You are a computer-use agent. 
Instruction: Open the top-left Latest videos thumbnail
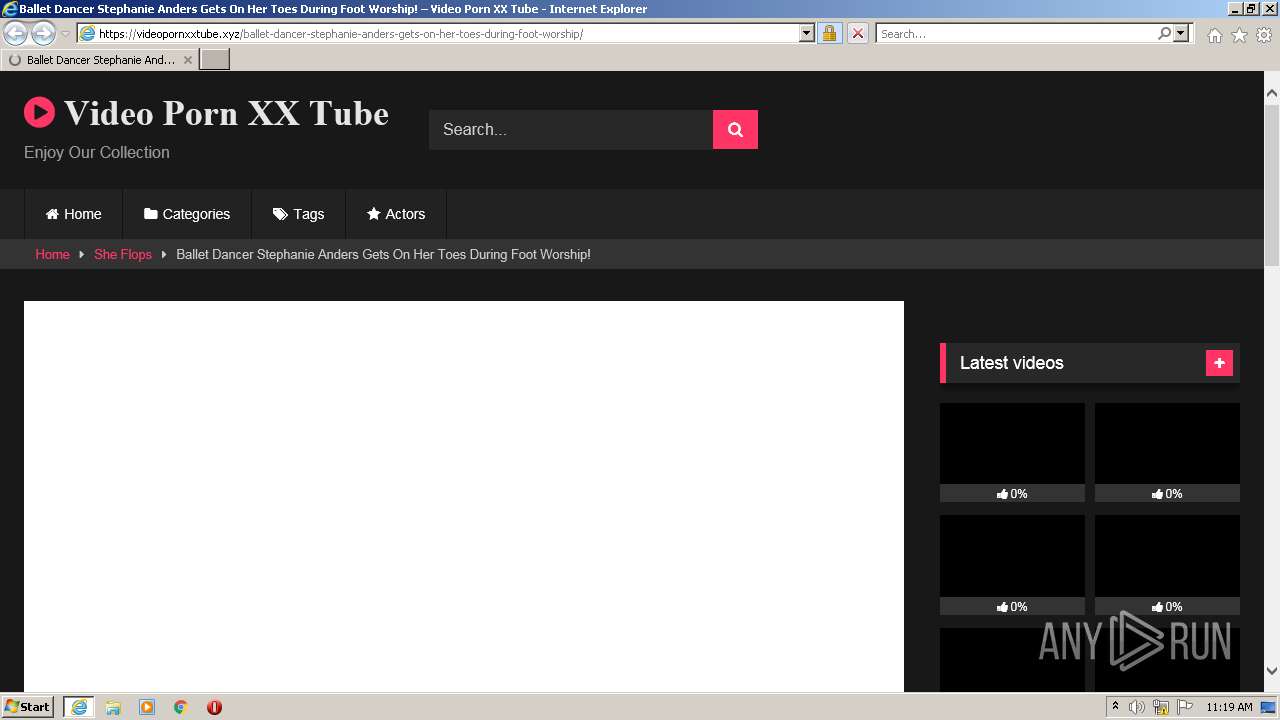click(1012, 444)
